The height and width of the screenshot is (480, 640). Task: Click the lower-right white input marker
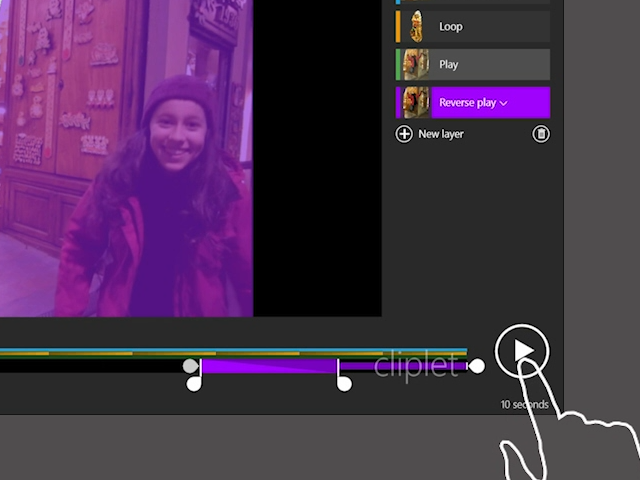click(344, 382)
